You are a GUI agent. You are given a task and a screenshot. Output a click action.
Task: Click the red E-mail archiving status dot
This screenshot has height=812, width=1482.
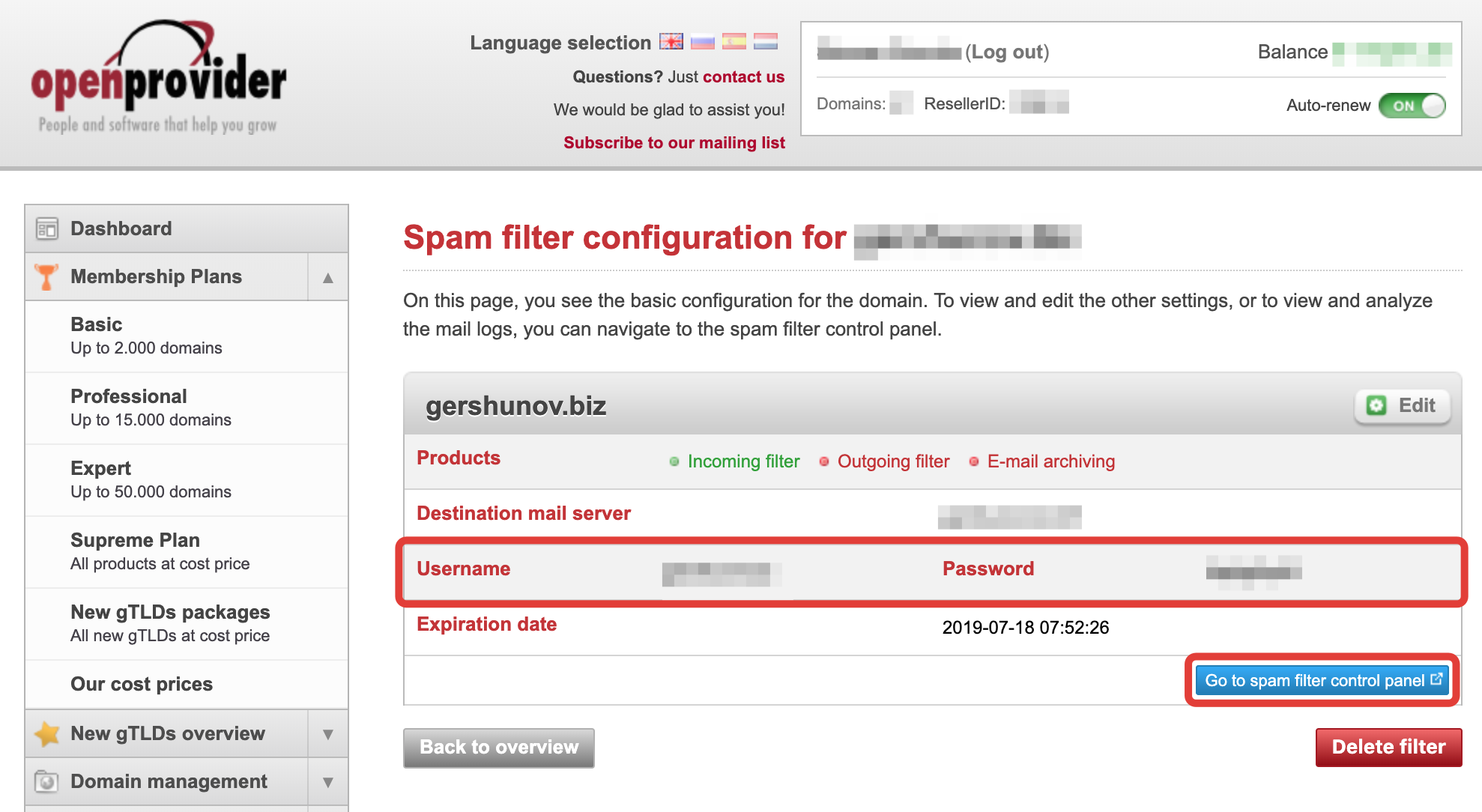pyautogui.click(x=974, y=461)
